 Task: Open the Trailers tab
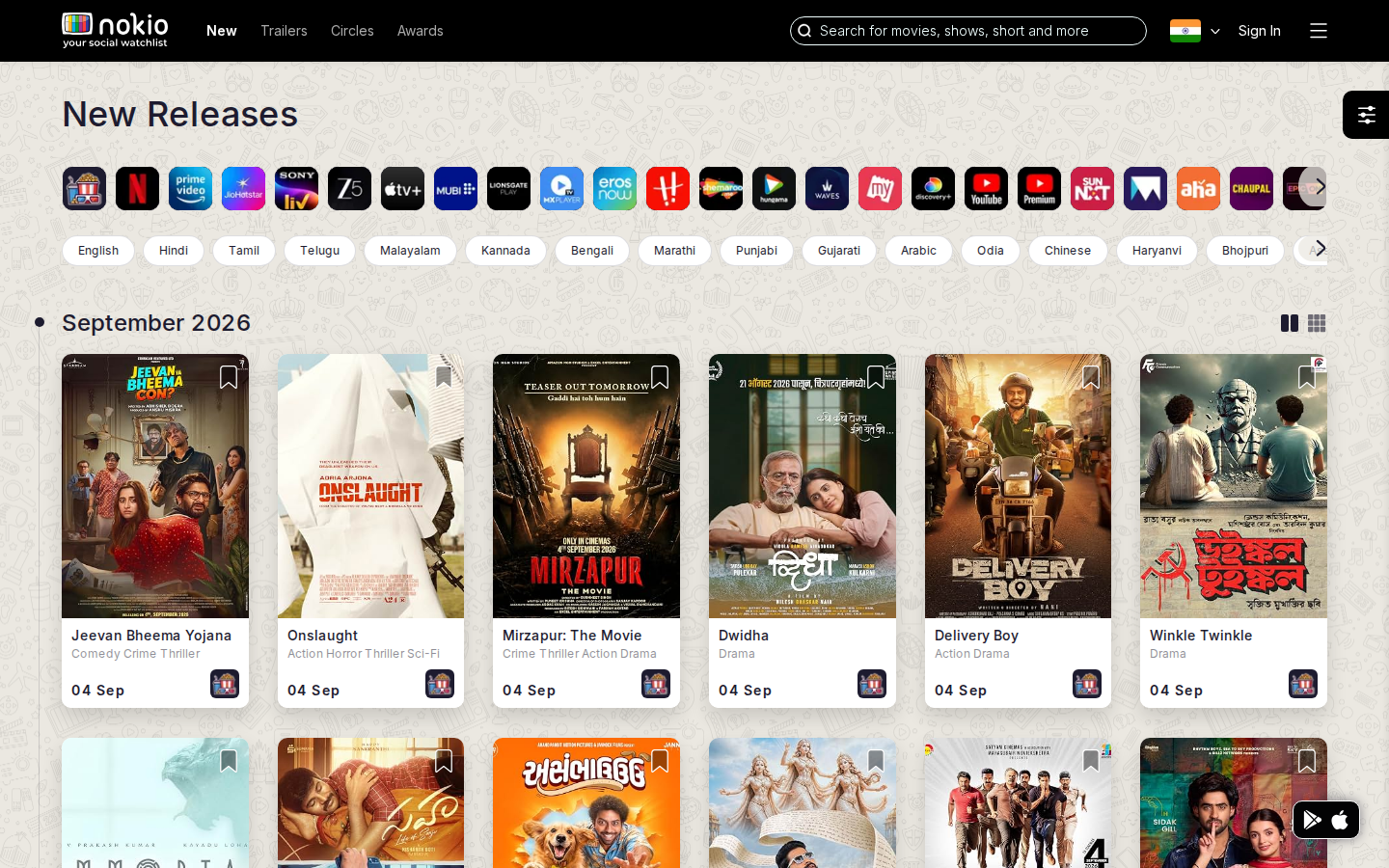point(284,31)
